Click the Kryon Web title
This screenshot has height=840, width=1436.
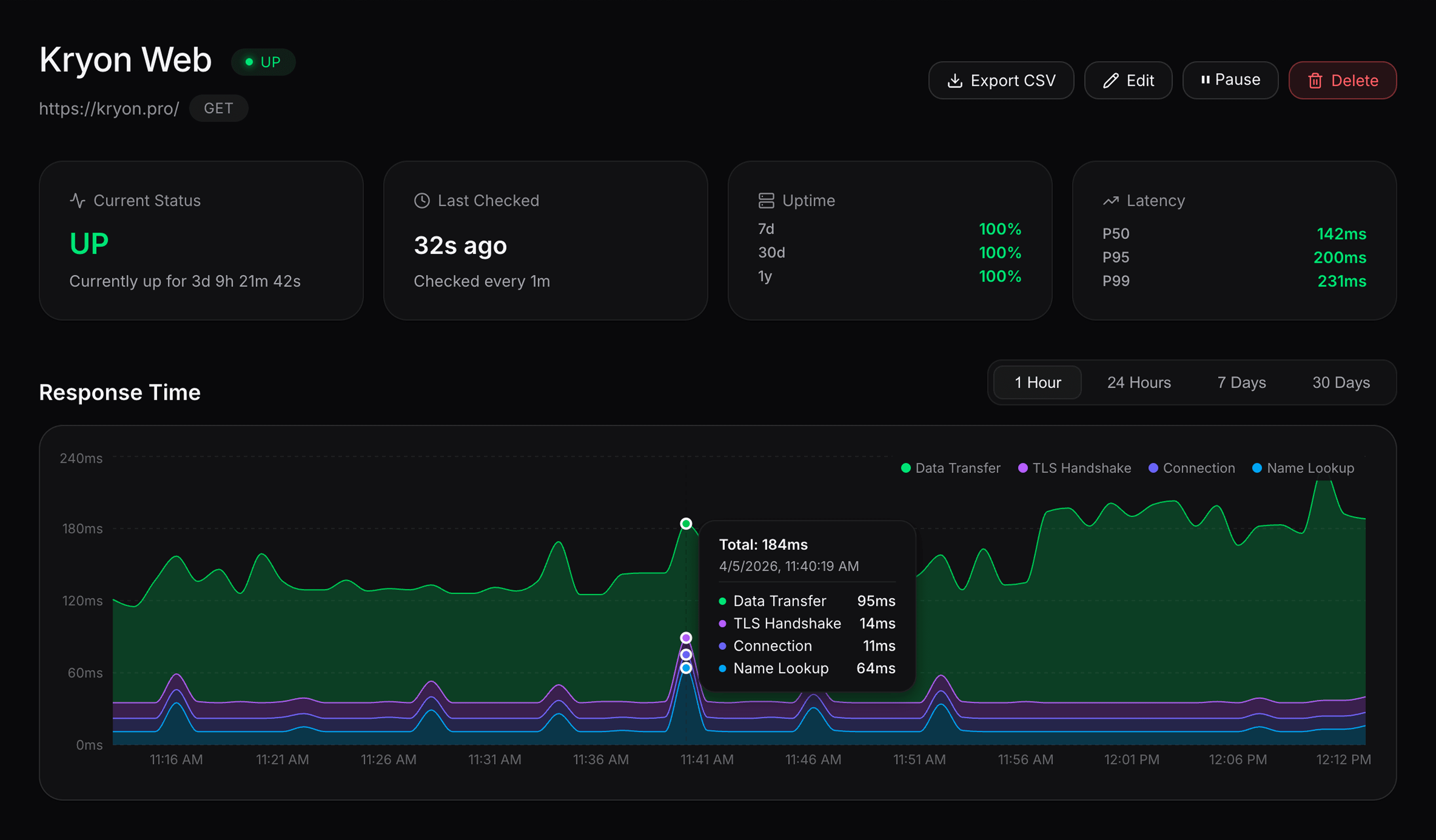(125, 59)
